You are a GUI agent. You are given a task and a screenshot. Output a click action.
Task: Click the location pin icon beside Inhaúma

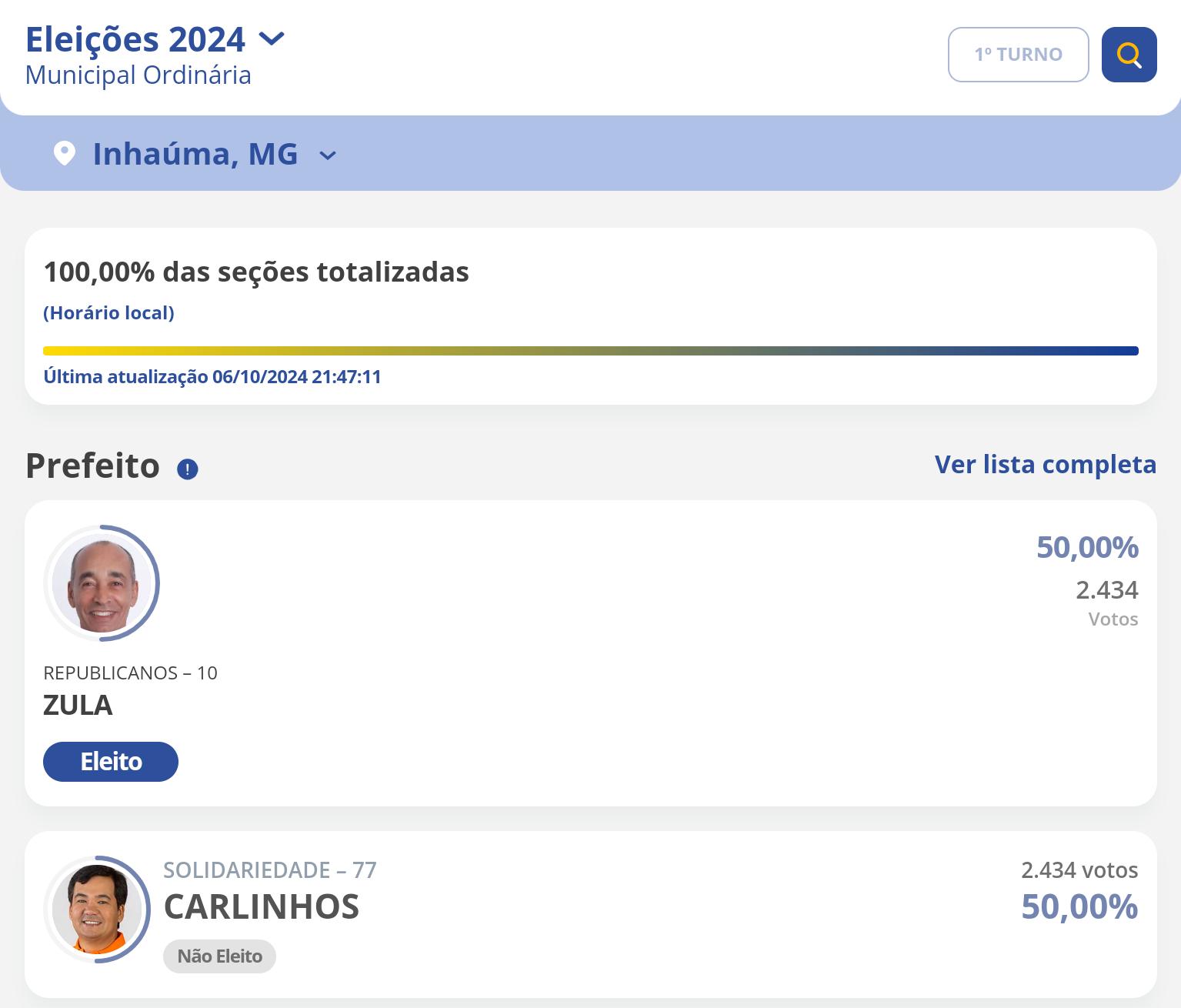pyautogui.click(x=64, y=153)
